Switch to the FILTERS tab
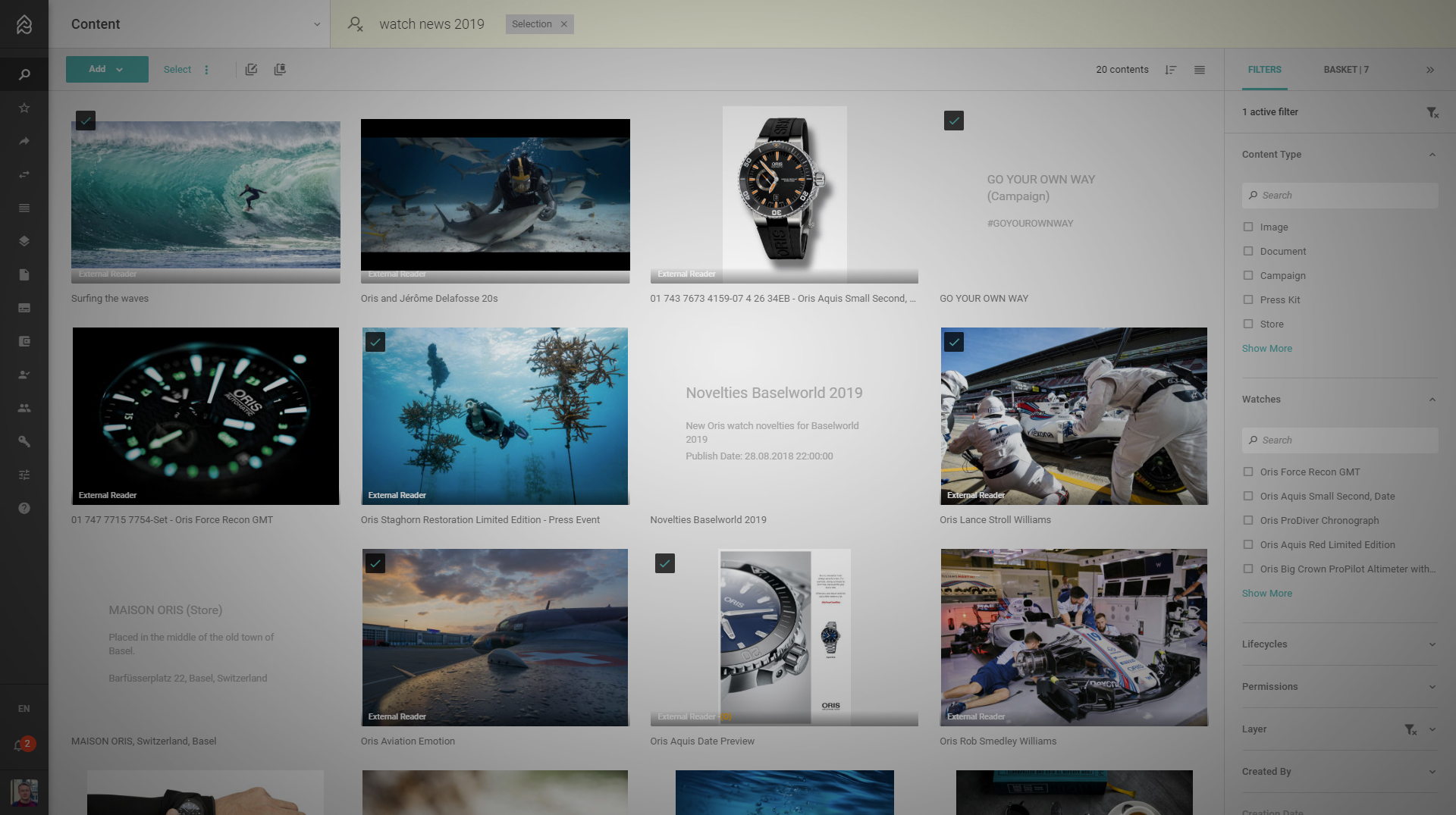The width and height of the screenshot is (1456, 815). [1264, 70]
